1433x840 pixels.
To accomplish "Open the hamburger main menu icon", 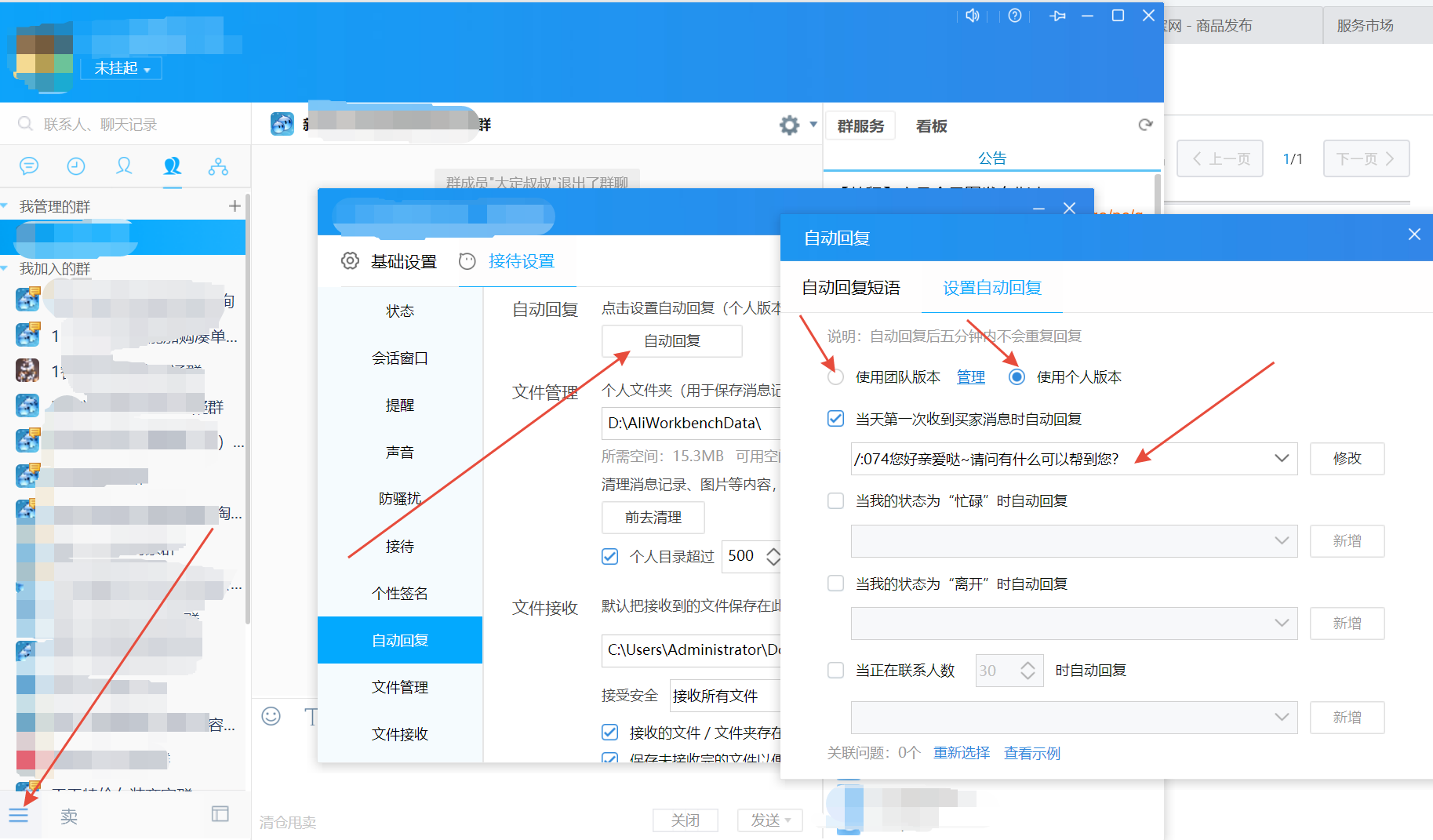I will [19, 816].
